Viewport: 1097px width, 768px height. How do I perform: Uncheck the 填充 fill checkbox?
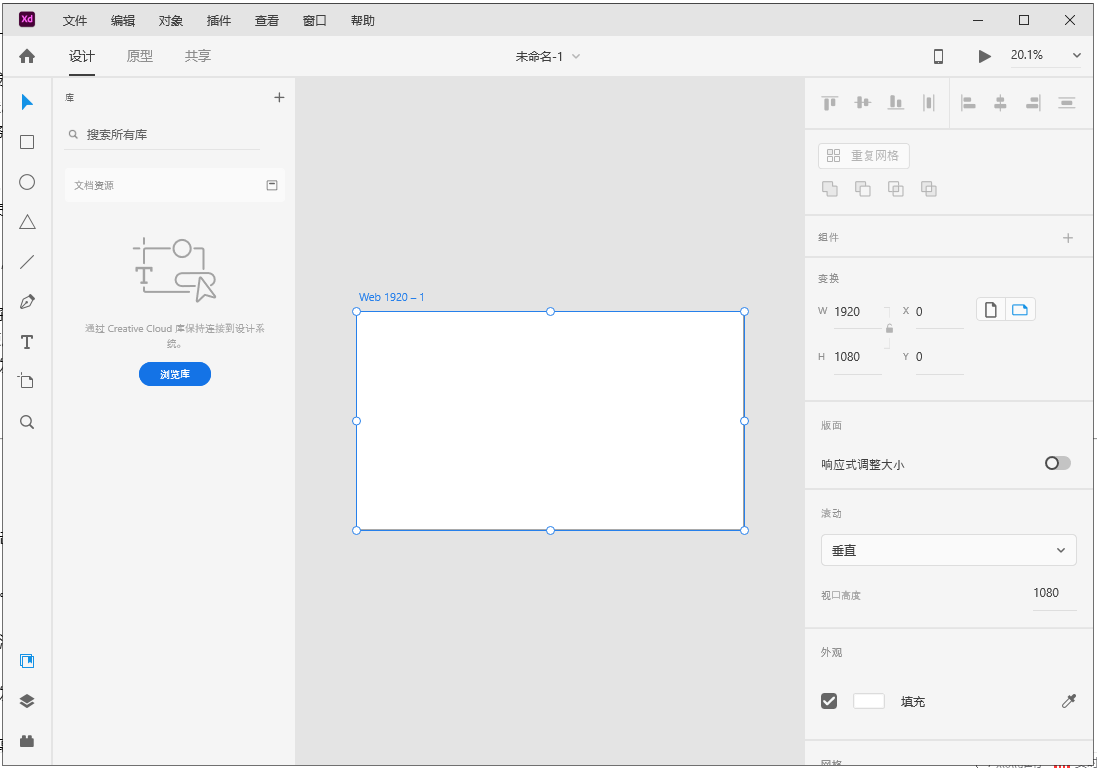(x=829, y=701)
